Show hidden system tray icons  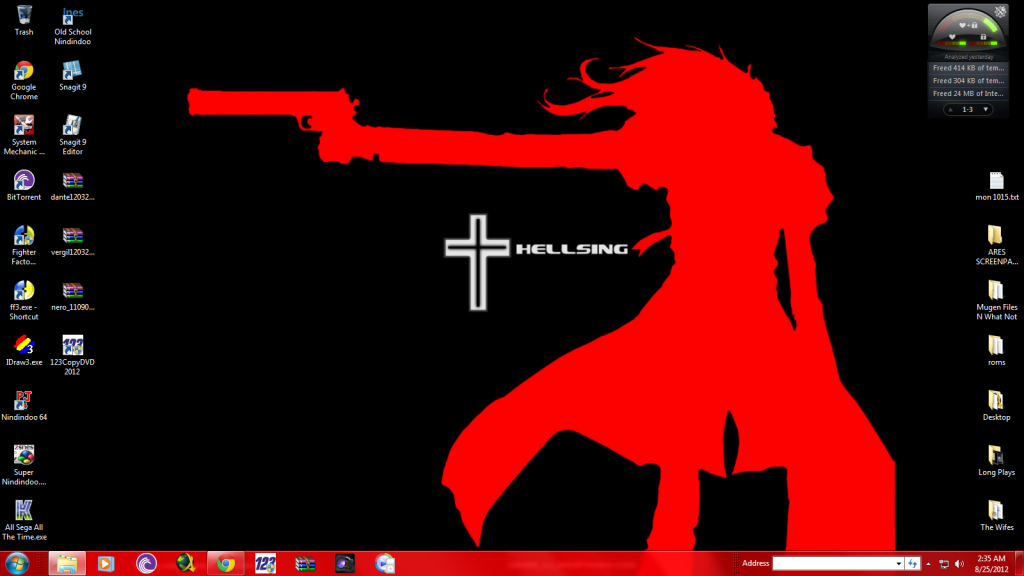coord(928,564)
